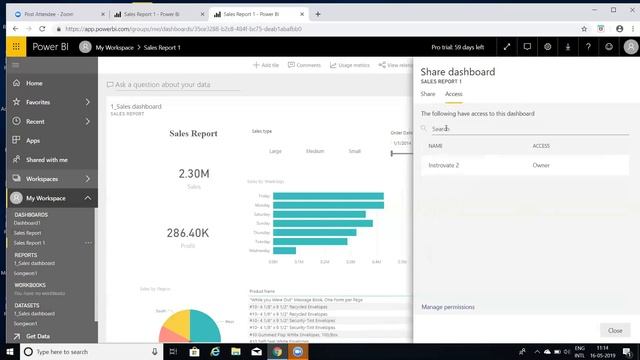Screen dimensions: 640x360
Task: Open the notifications icon in header
Action: [x=527, y=47]
